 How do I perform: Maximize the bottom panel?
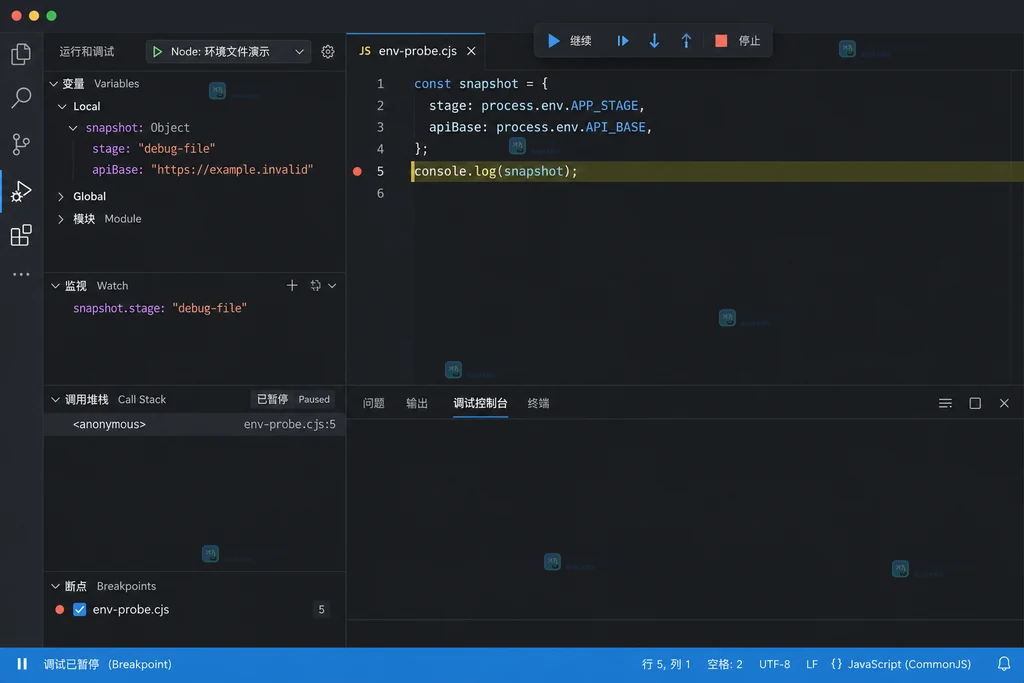975,404
